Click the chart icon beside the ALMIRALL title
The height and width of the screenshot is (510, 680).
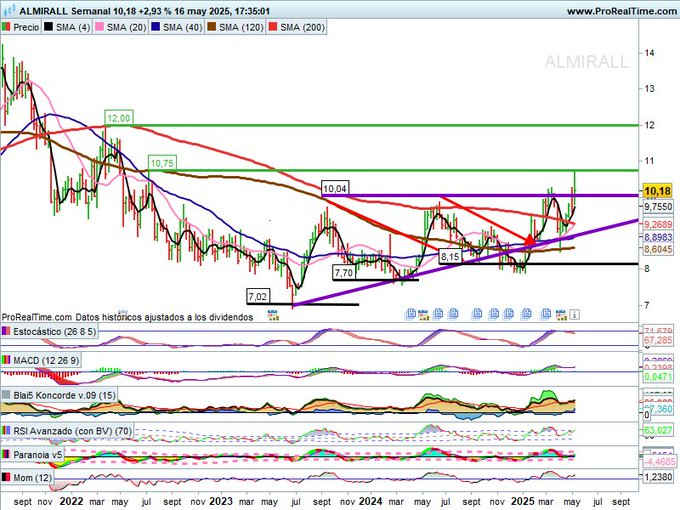tap(10, 11)
